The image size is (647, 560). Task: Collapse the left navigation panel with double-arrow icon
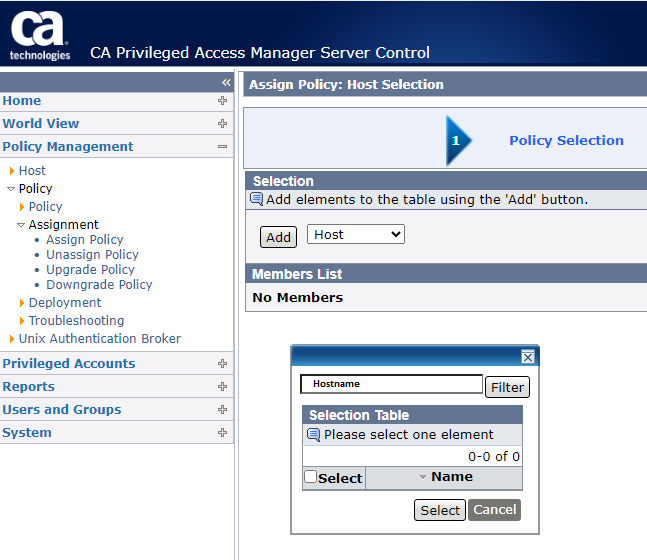pyautogui.click(x=226, y=82)
